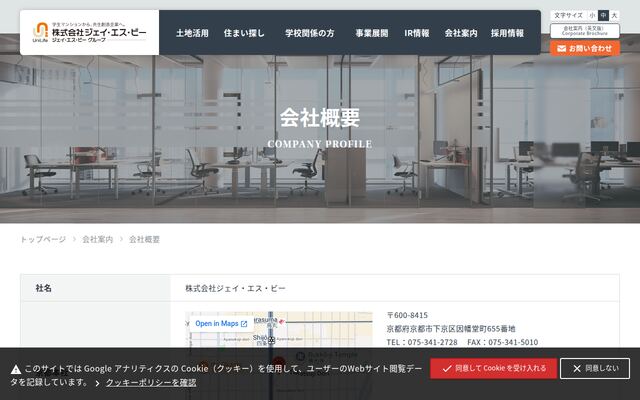Click the external link icon beside Open in Maps
This screenshot has height=400, width=640.
click(244, 324)
